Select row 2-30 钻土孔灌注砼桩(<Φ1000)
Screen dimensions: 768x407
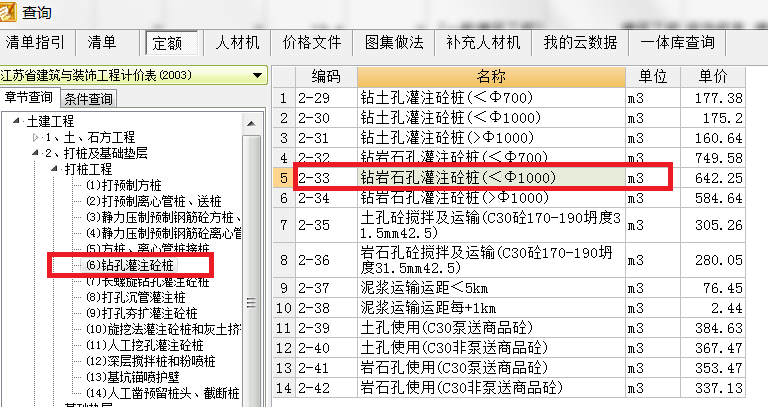coord(509,118)
